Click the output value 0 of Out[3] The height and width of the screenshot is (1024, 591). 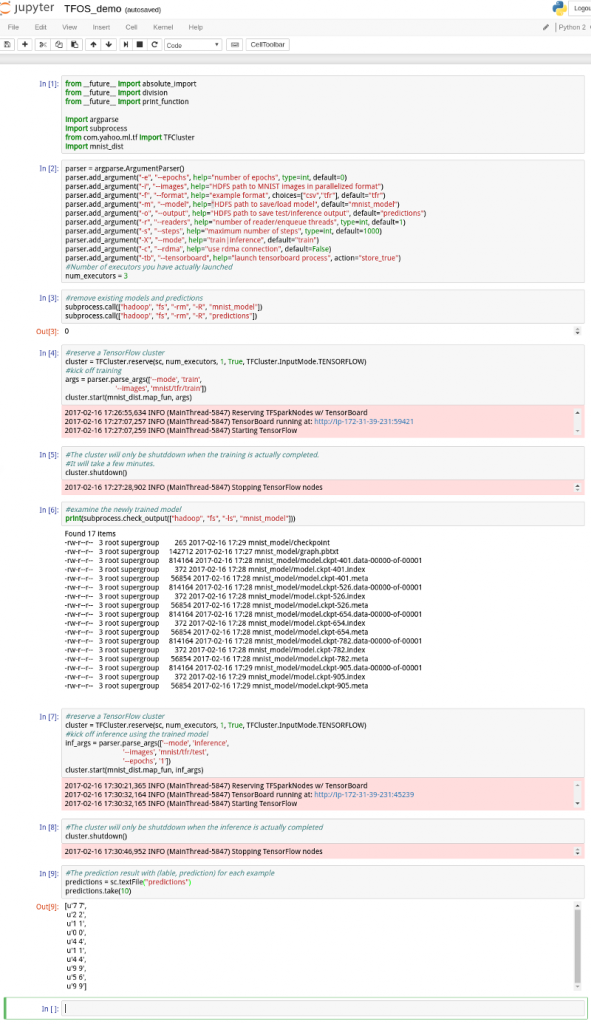[x=67, y=331]
